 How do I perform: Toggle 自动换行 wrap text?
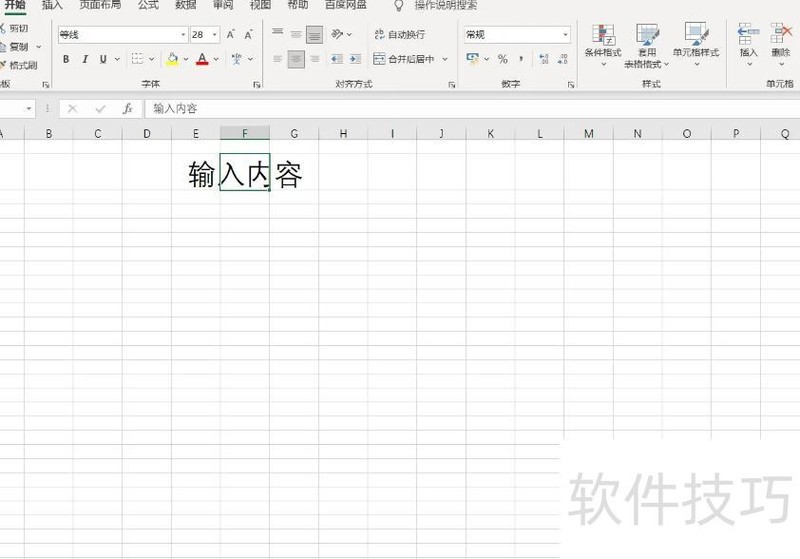pyautogui.click(x=399, y=34)
